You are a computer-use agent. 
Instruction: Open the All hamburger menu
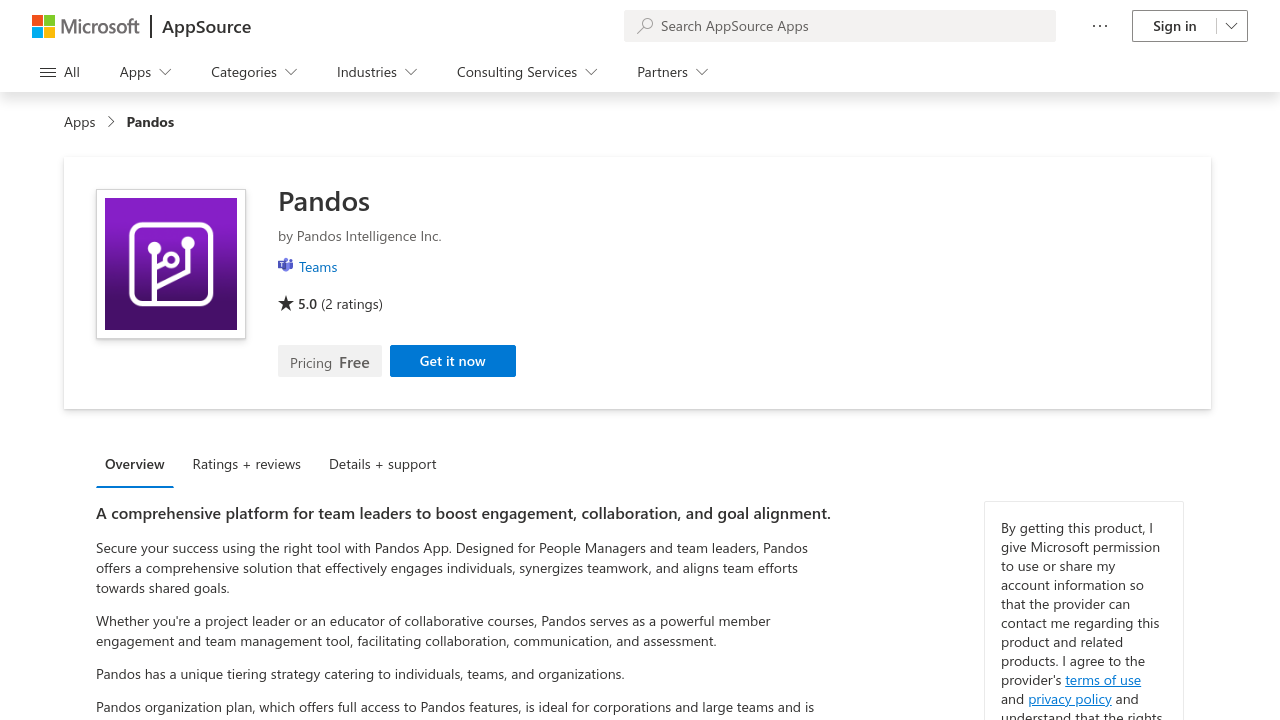(x=60, y=72)
